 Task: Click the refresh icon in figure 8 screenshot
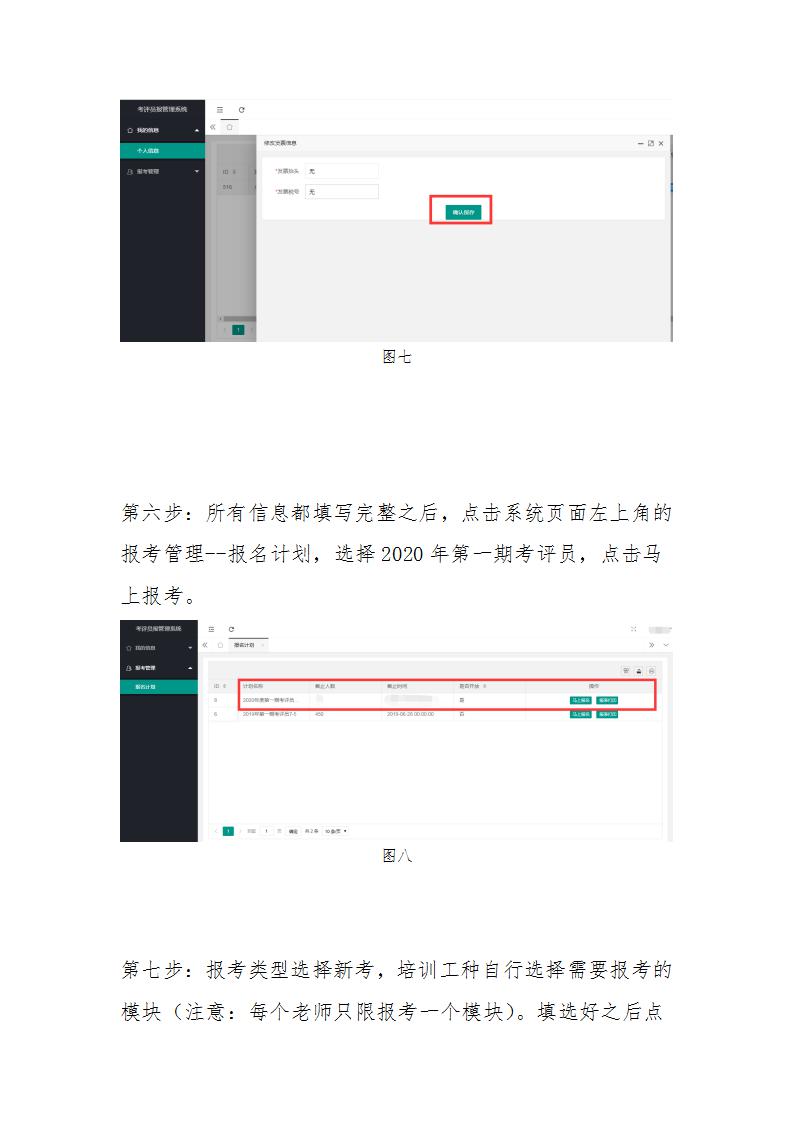click(x=231, y=629)
